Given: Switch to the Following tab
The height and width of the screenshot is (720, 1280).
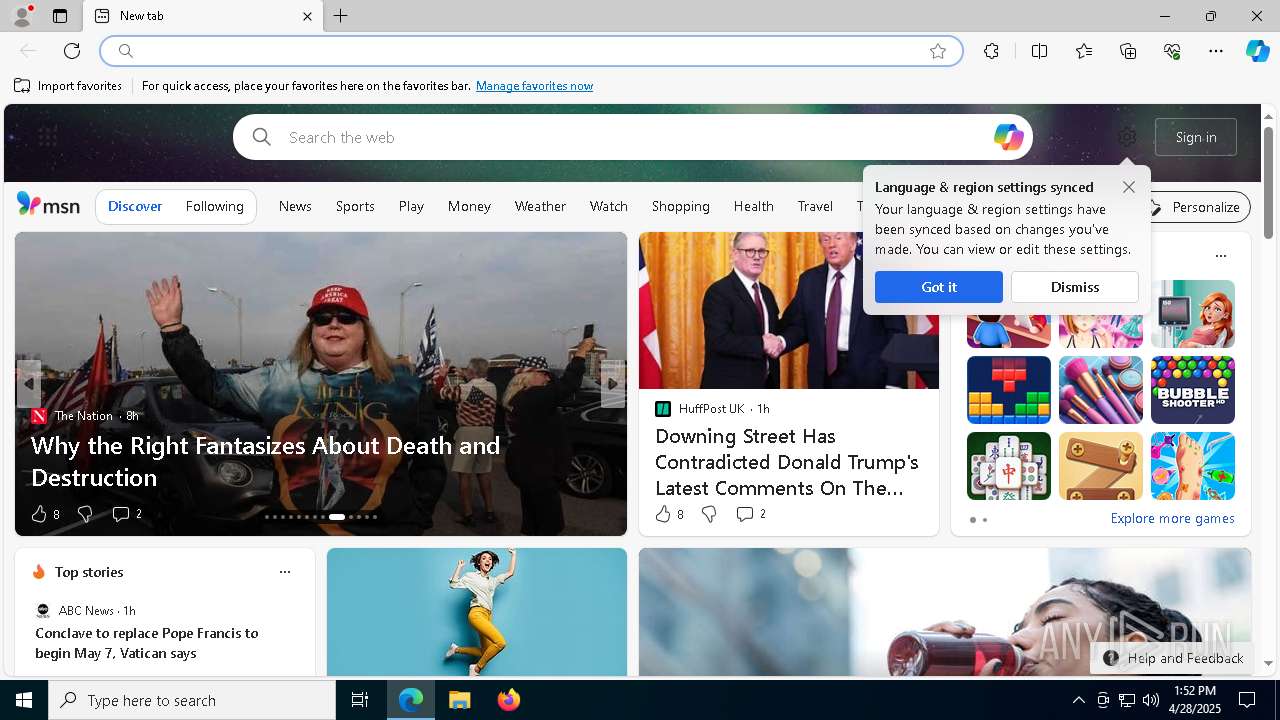Looking at the screenshot, I should point(214,206).
